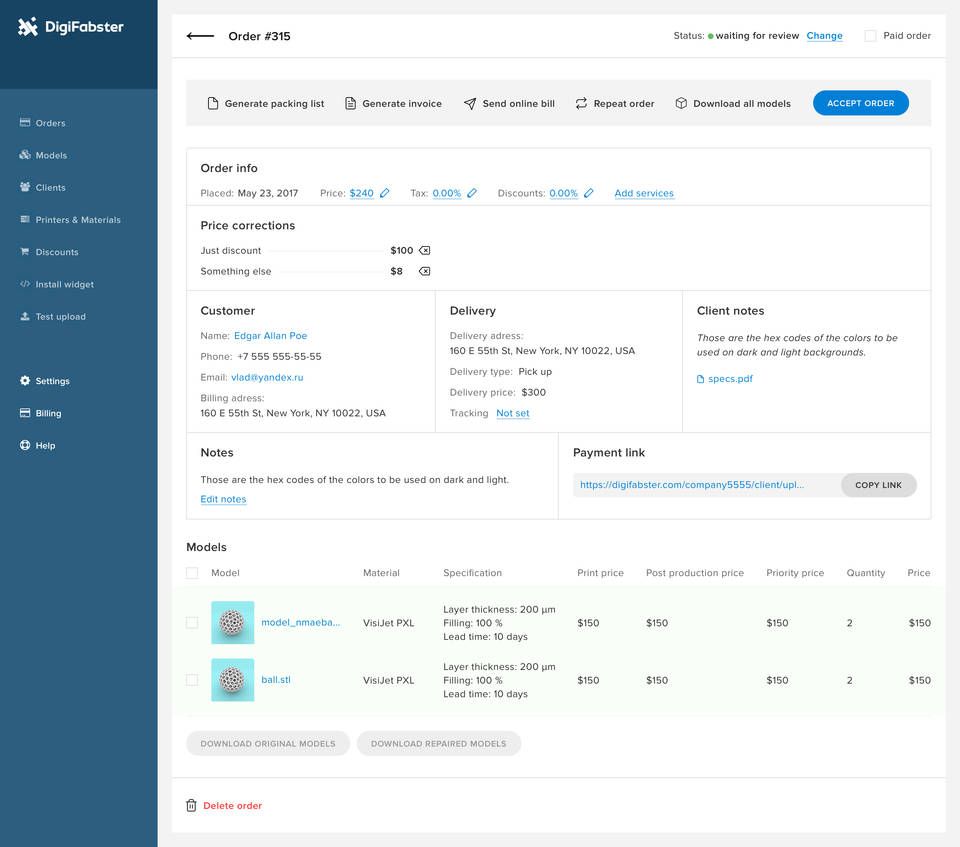Delete the Something else correction
This screenshot has height=847, width=960.
click(424, 271)
